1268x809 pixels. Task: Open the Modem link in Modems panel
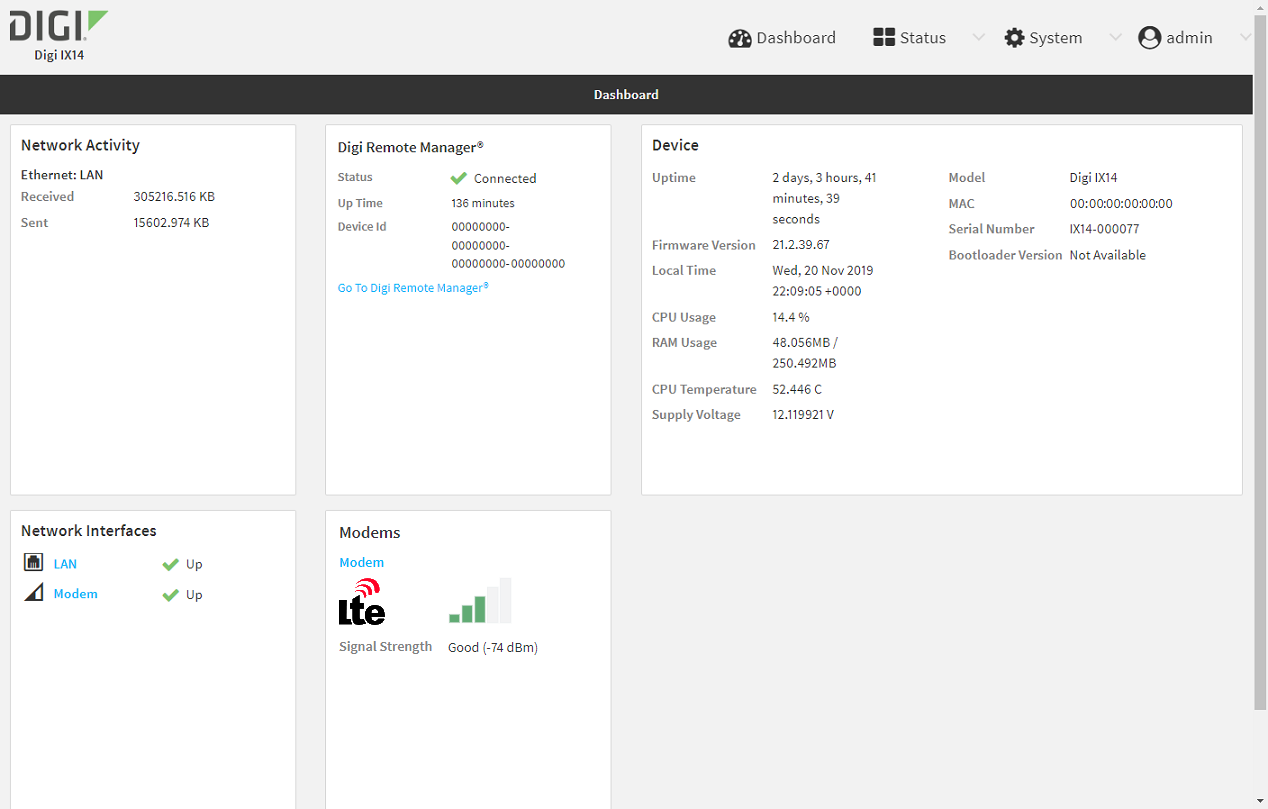point(361,563)
